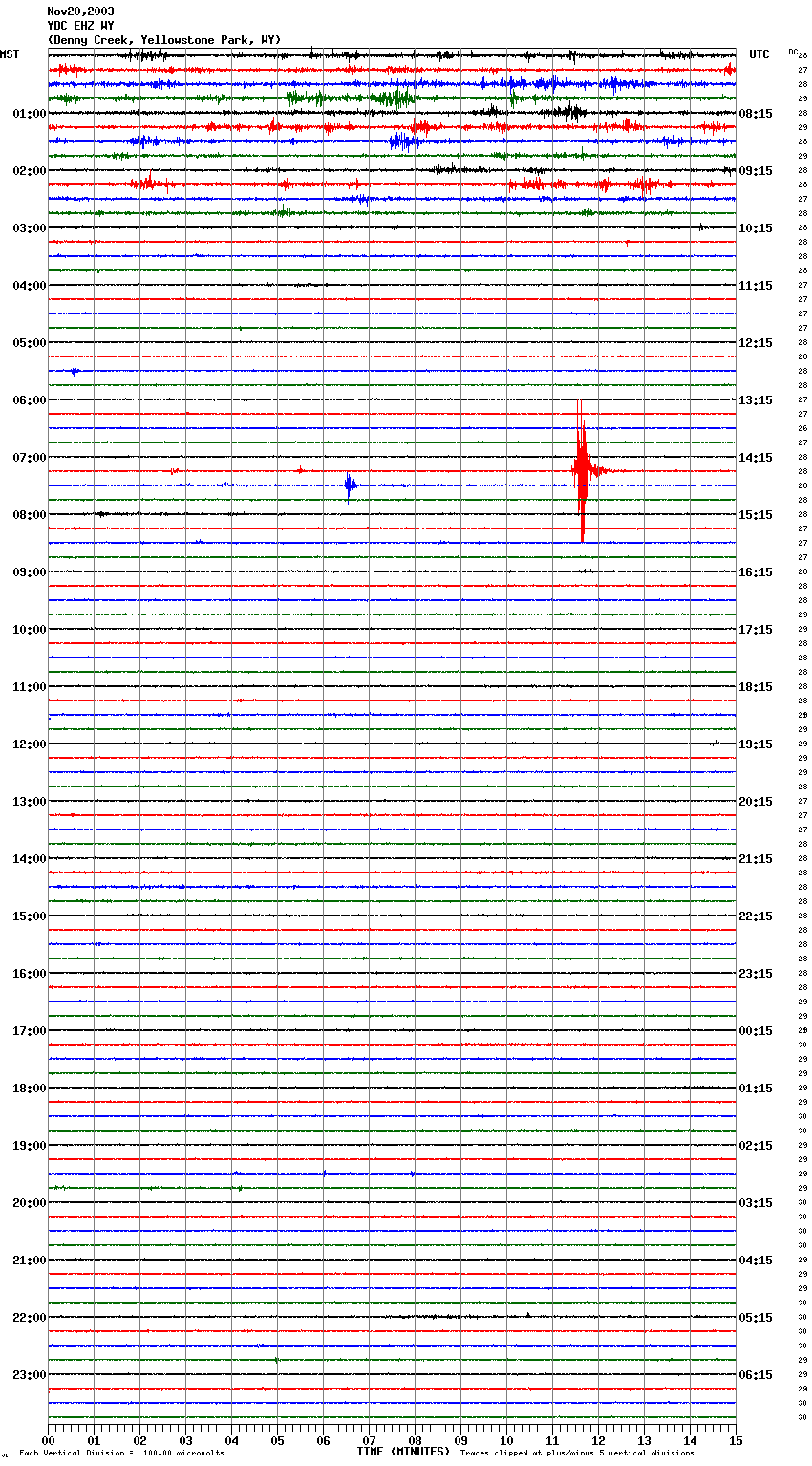Click the date text "Nov20,2003"
The width and height of the screenshot is (812, 1466).
point(80,11)
